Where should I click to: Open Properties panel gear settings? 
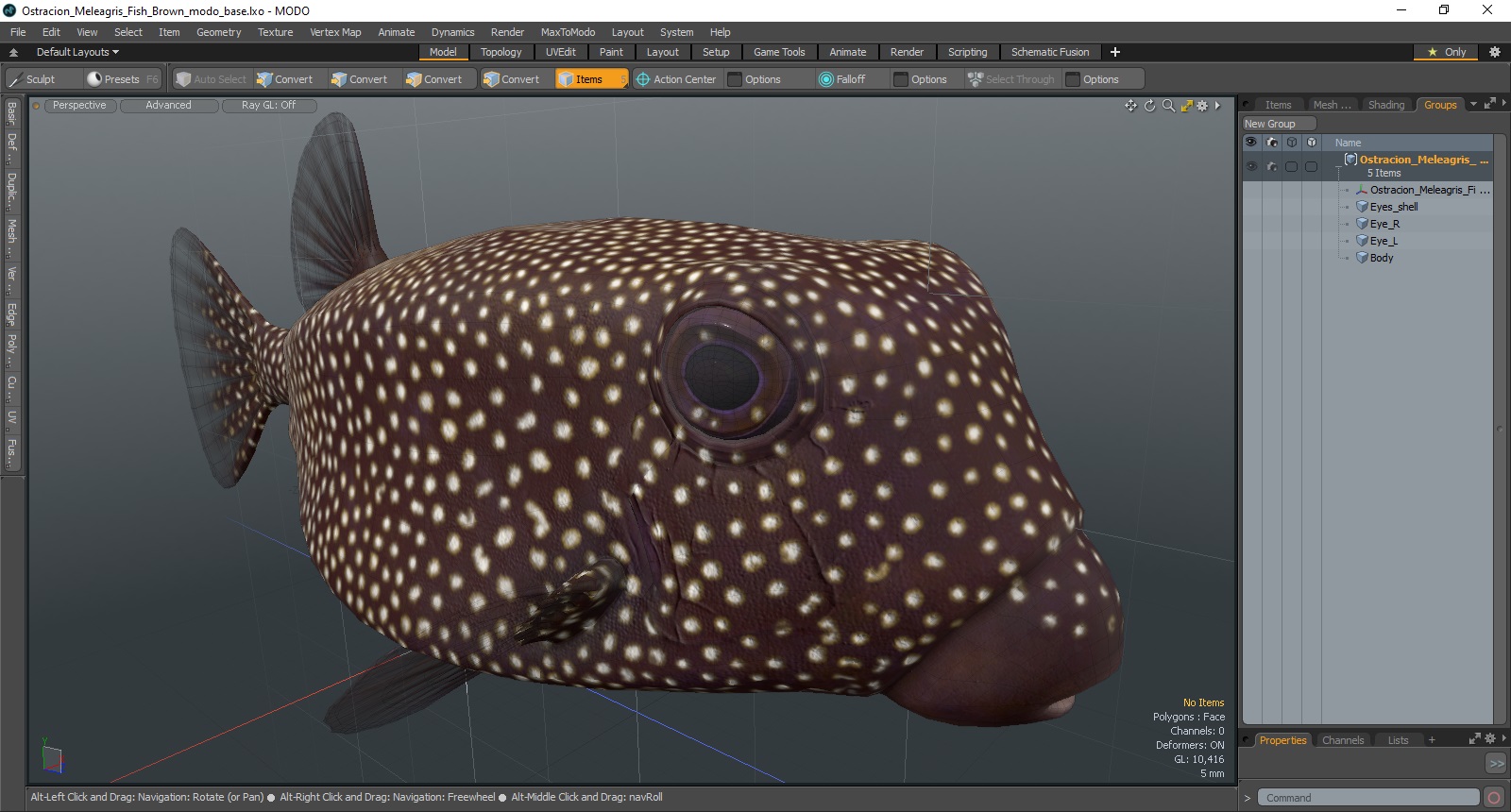pos(1490,739)
